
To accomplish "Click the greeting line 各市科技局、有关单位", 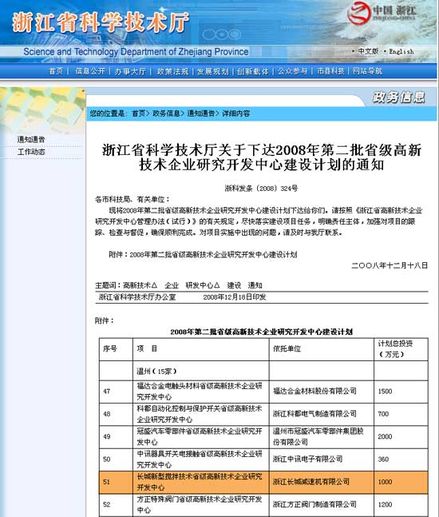I will 132,200.
